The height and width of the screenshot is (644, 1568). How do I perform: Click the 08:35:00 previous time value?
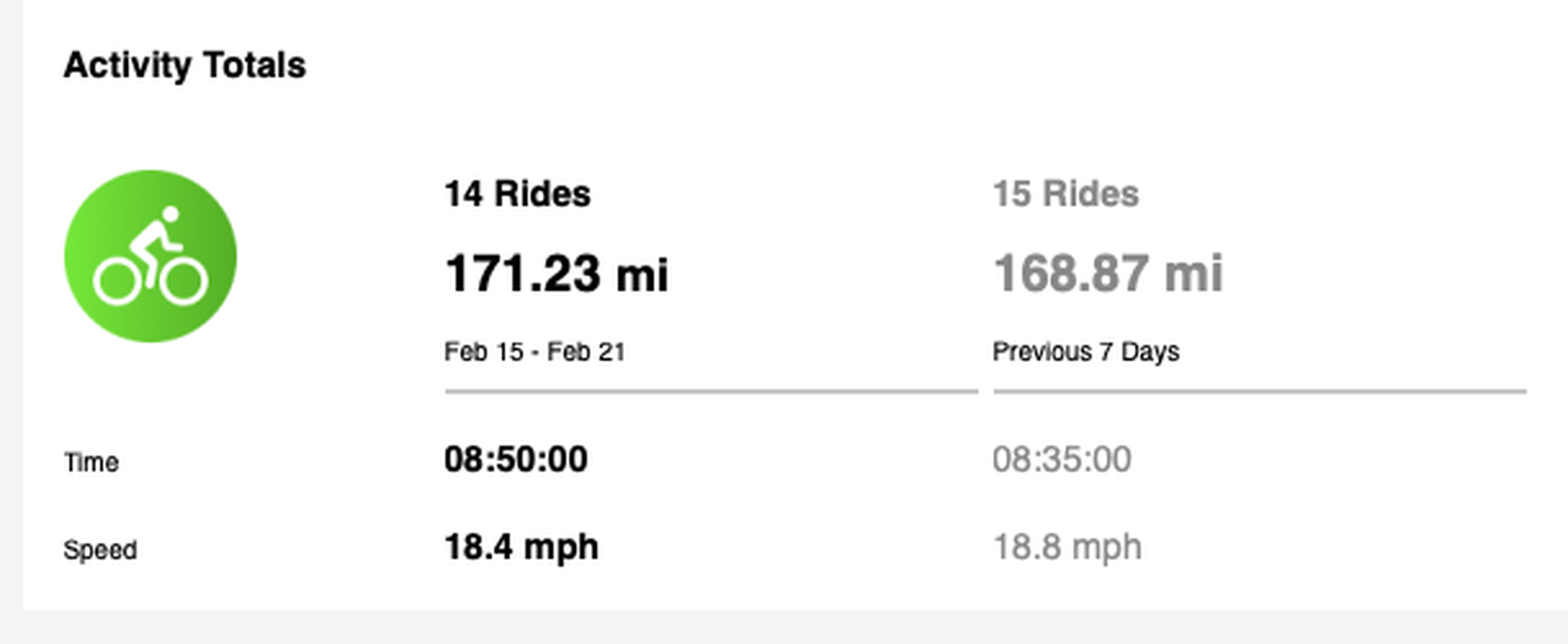coord(1062,459)
